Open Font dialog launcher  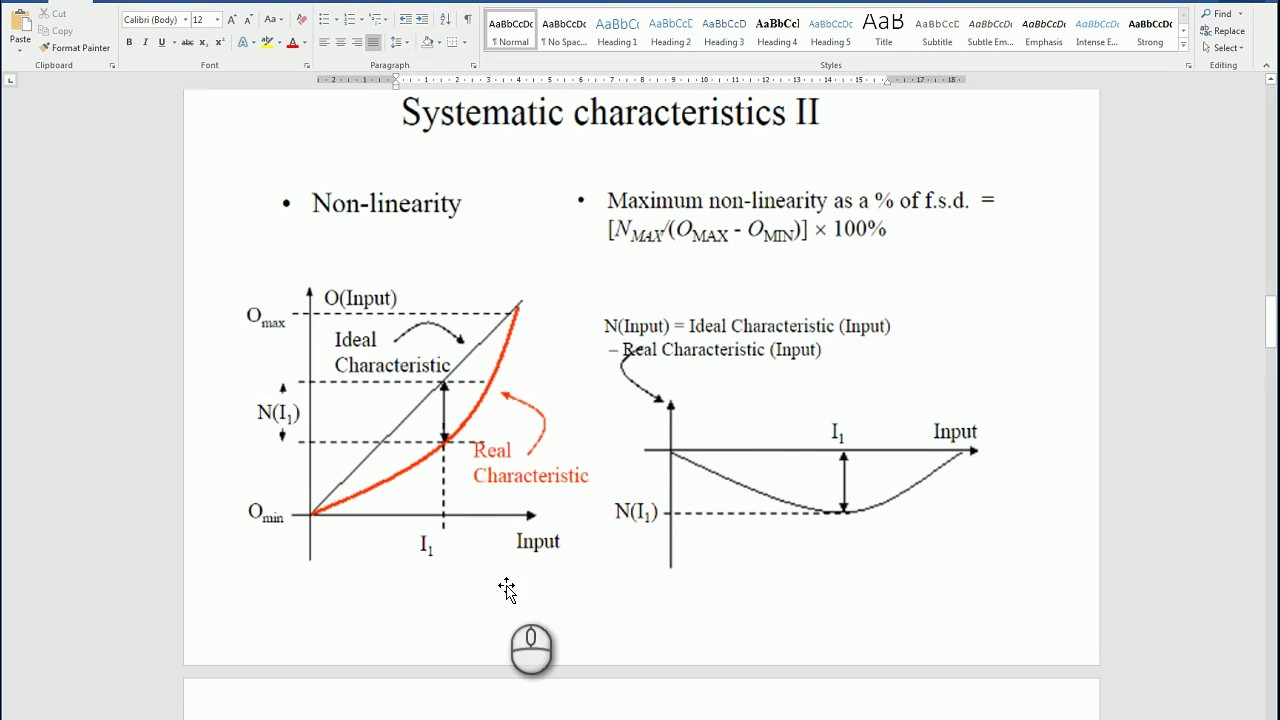307,66
